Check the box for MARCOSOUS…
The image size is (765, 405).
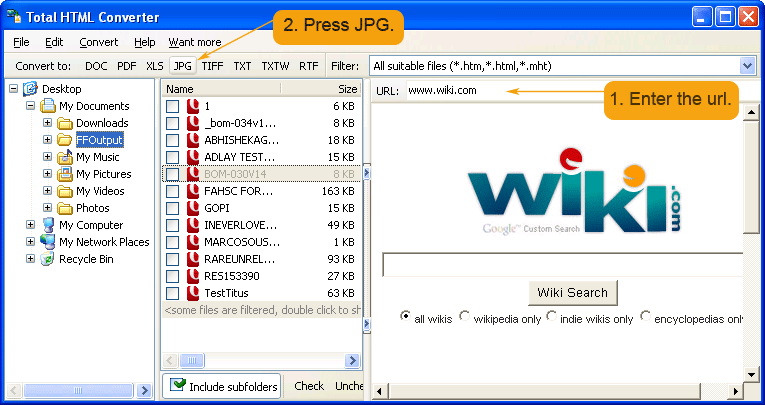(172, 243)
